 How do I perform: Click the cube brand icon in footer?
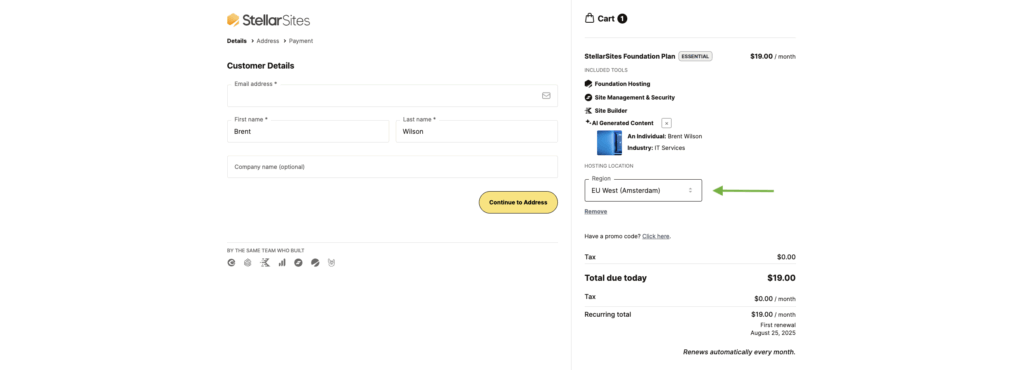(x=248, y=263)
